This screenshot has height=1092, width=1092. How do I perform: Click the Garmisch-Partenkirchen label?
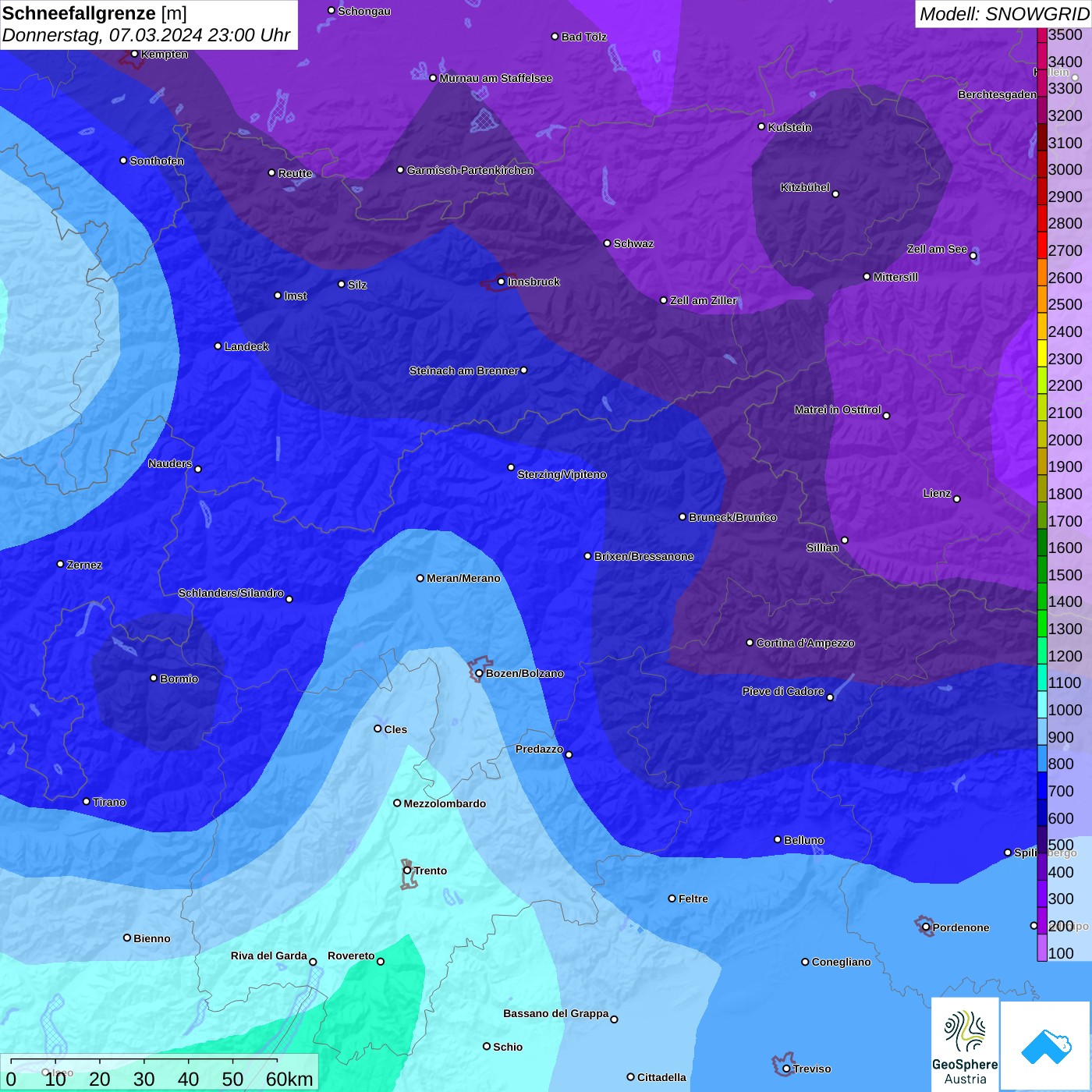click(470, 170)
